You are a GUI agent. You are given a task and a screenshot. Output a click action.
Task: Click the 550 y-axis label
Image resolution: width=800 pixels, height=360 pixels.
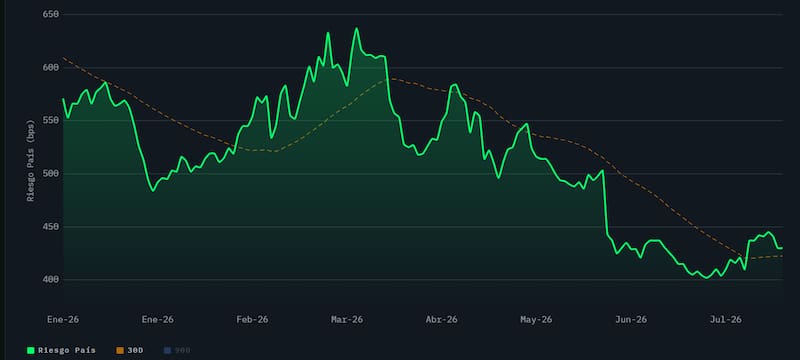pos(51,120)
